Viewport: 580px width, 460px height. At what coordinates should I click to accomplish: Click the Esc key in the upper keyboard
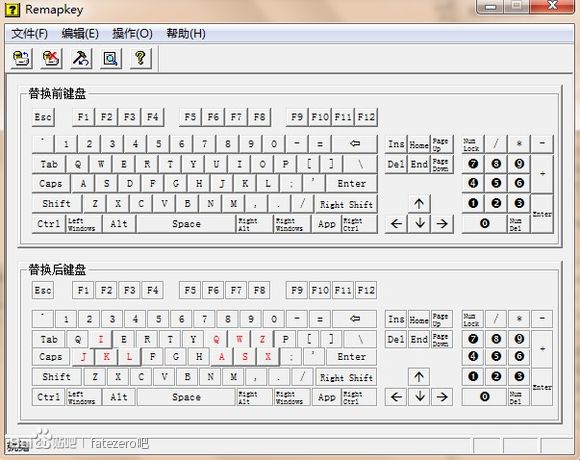[x=43, y=117]
